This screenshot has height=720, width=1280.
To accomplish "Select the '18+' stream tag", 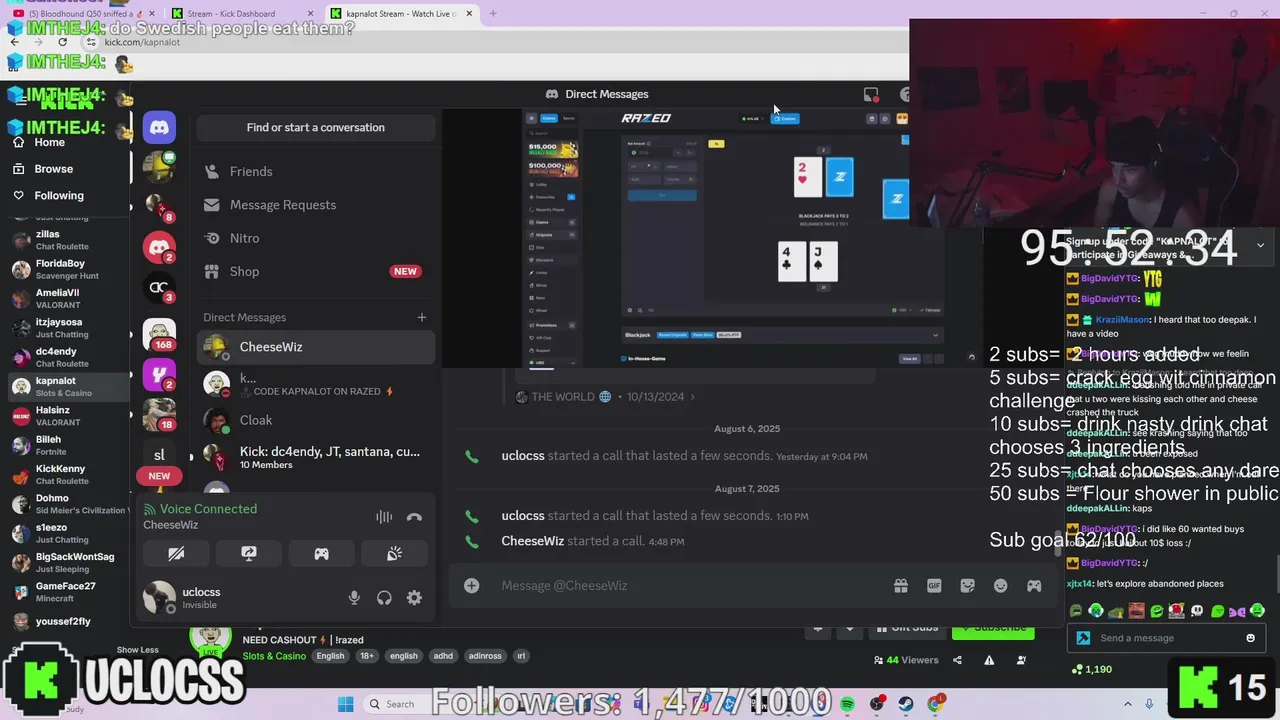I will pyautogui.click(x=367, y=656).
